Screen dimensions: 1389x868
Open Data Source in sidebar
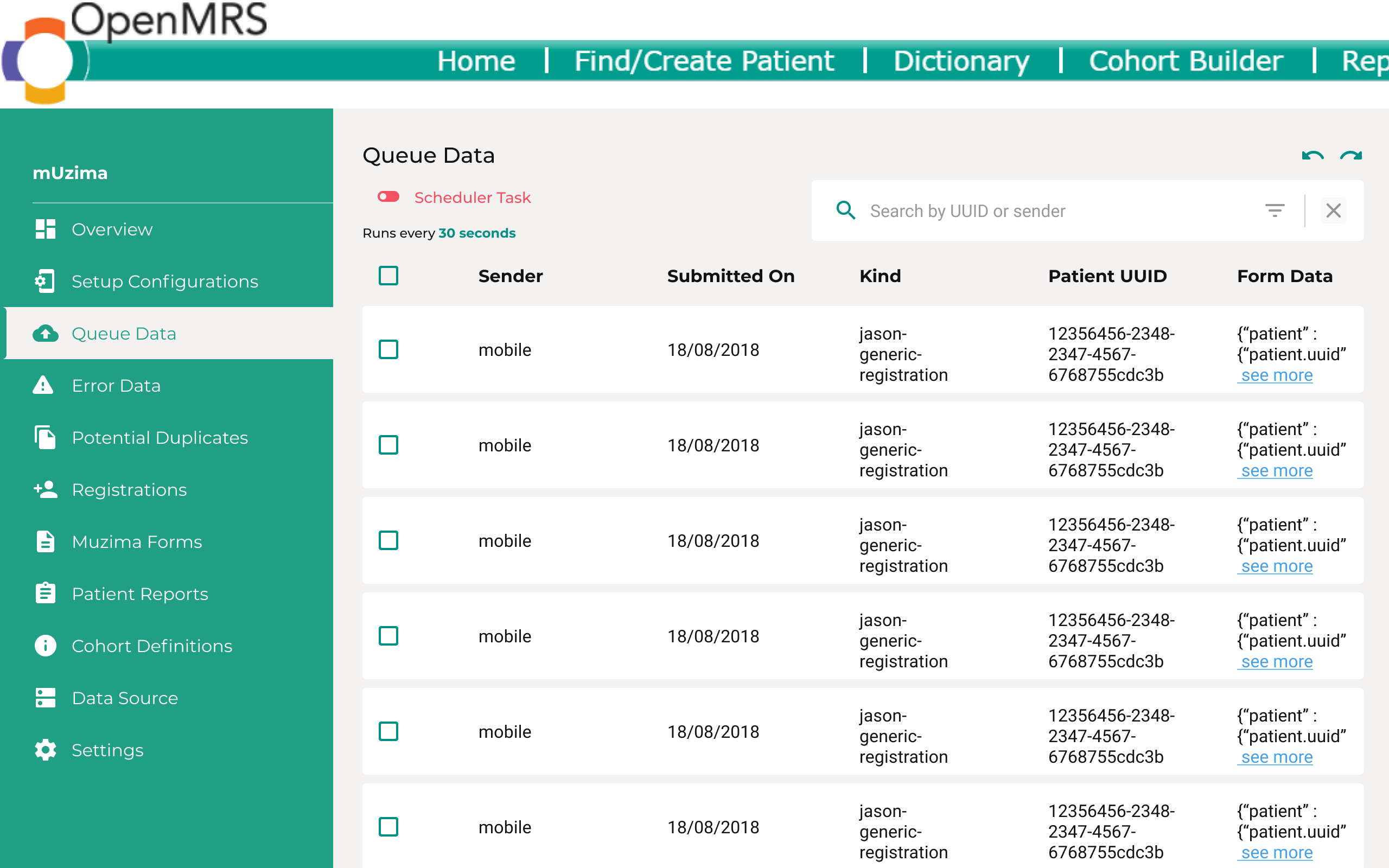125,698
